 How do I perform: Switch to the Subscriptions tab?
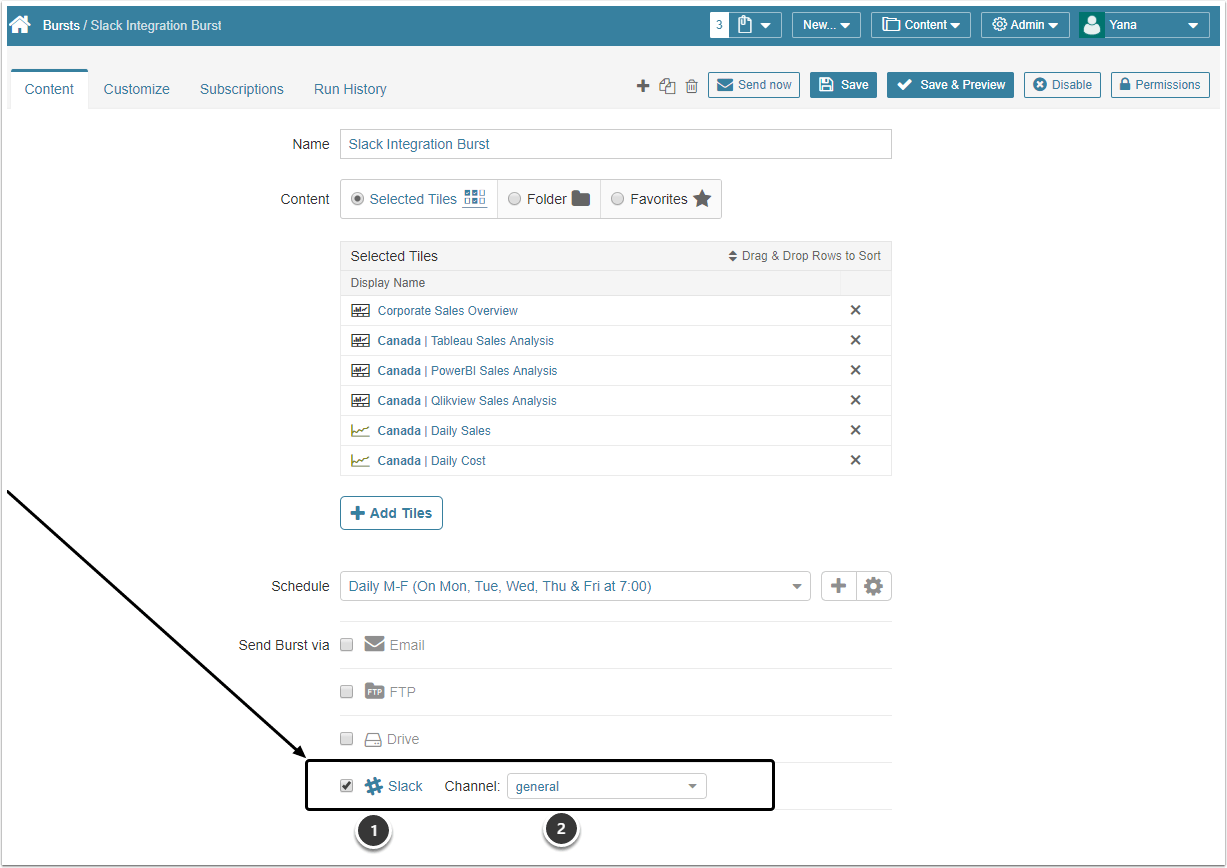[x=242, y=89]
